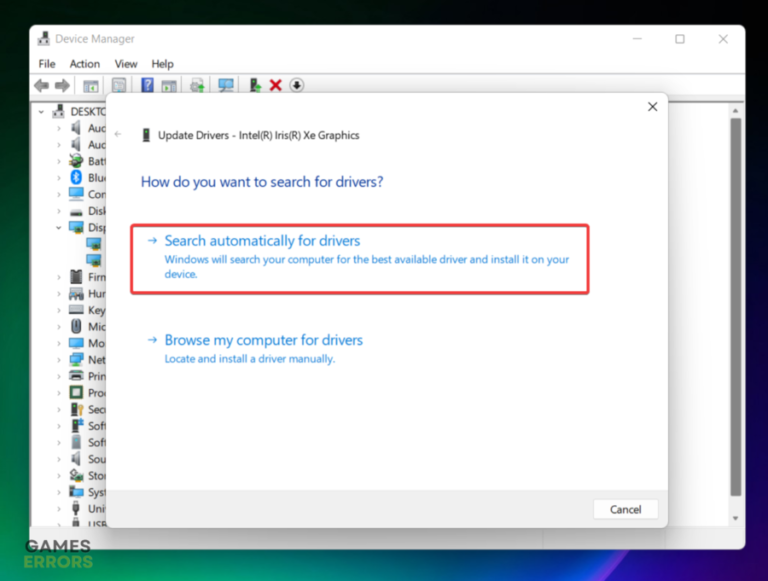Screen dimensions: 768x581
Task: Choose Search automatically for drivers
Action: tap(262, 241)
